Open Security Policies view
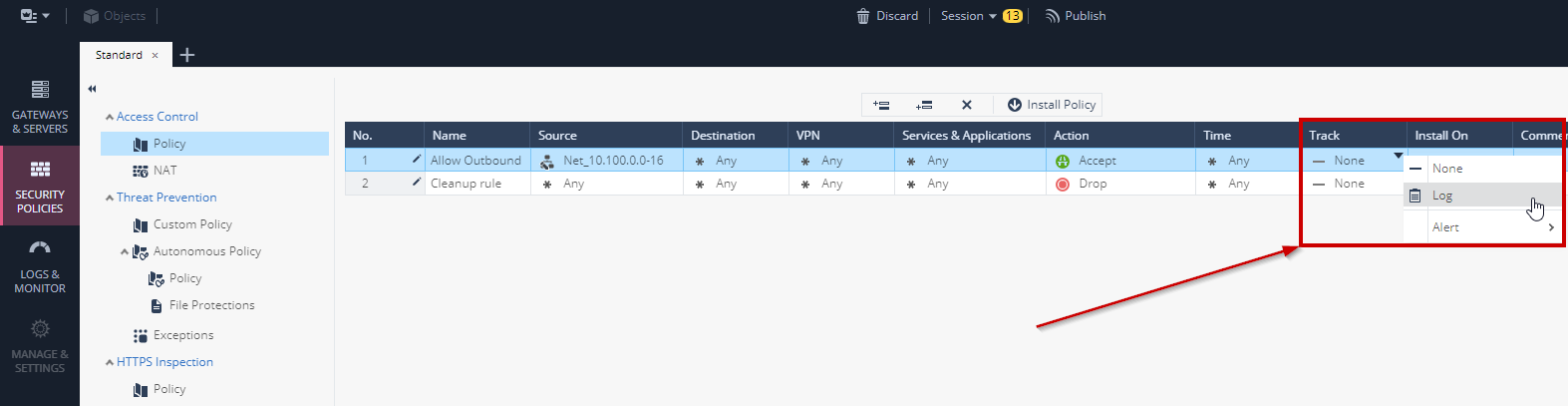The height and width of the screenshot is (406, 1568). pyautogui.click(x=40, y=187)
